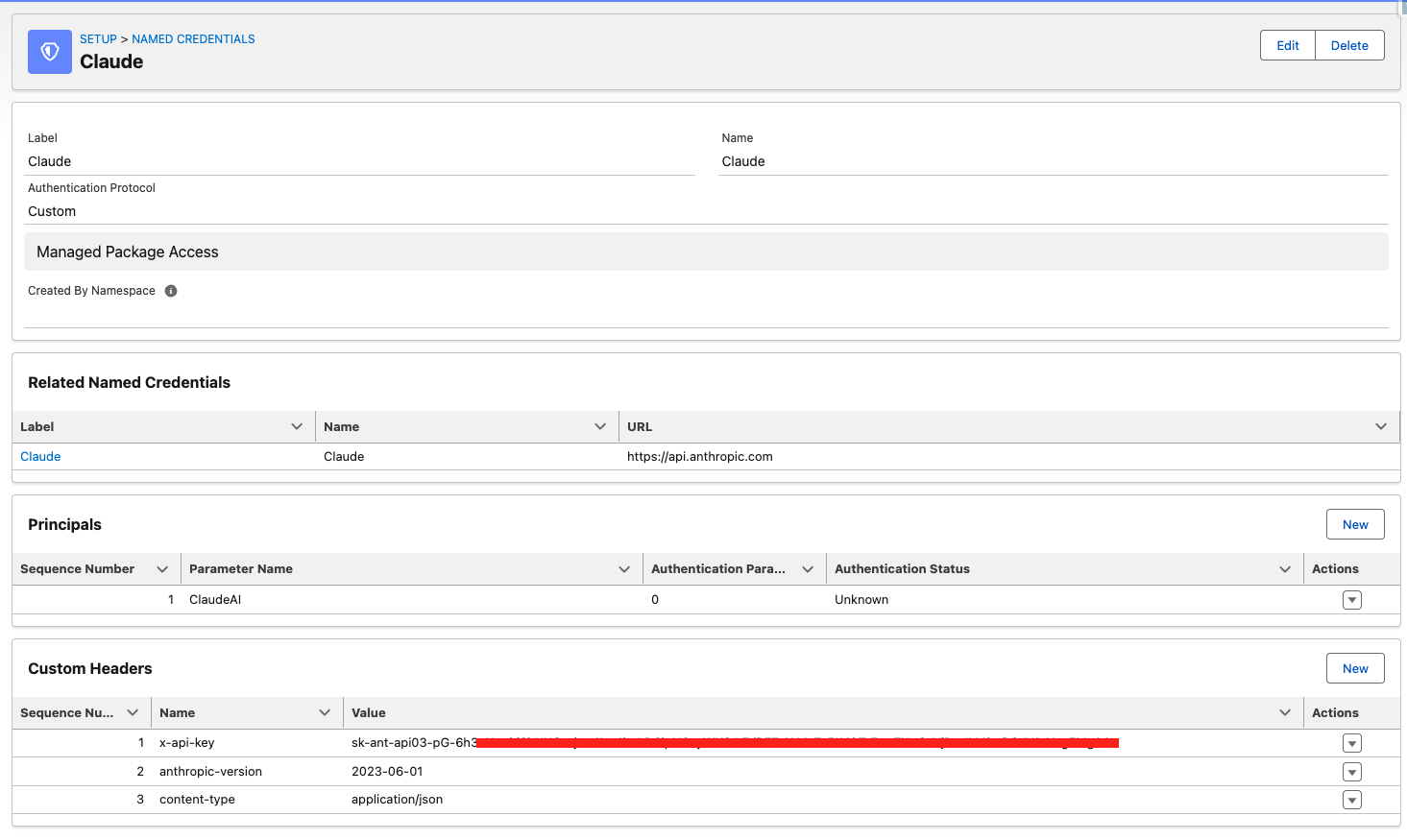Click the content-type header name

(x=197, y=800)
